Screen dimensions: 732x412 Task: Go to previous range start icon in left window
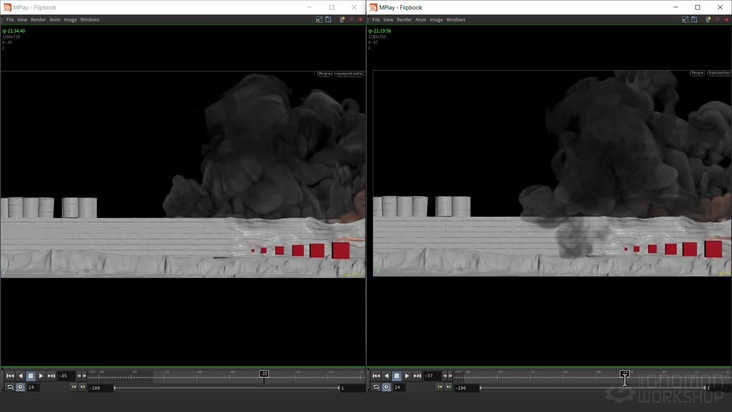[74, 387]
